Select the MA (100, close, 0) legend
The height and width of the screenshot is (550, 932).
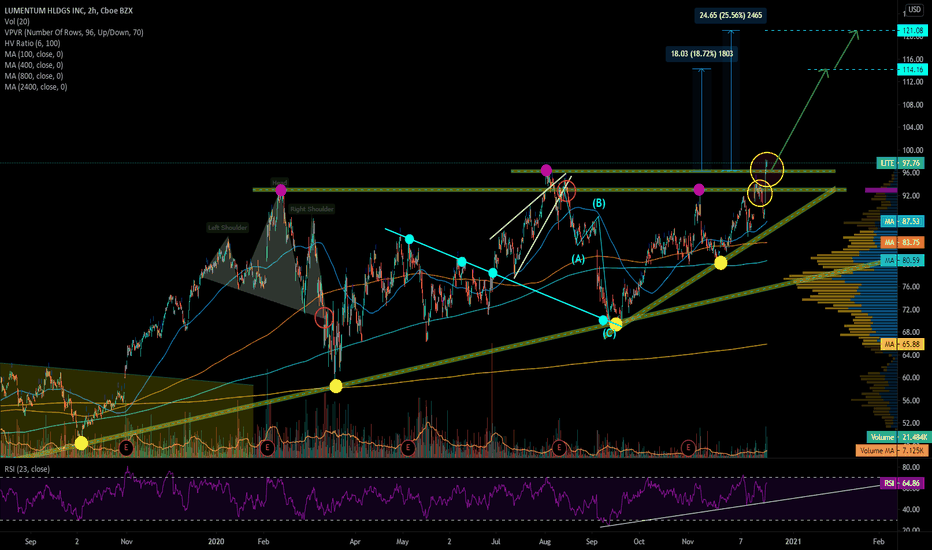[34, 54]
